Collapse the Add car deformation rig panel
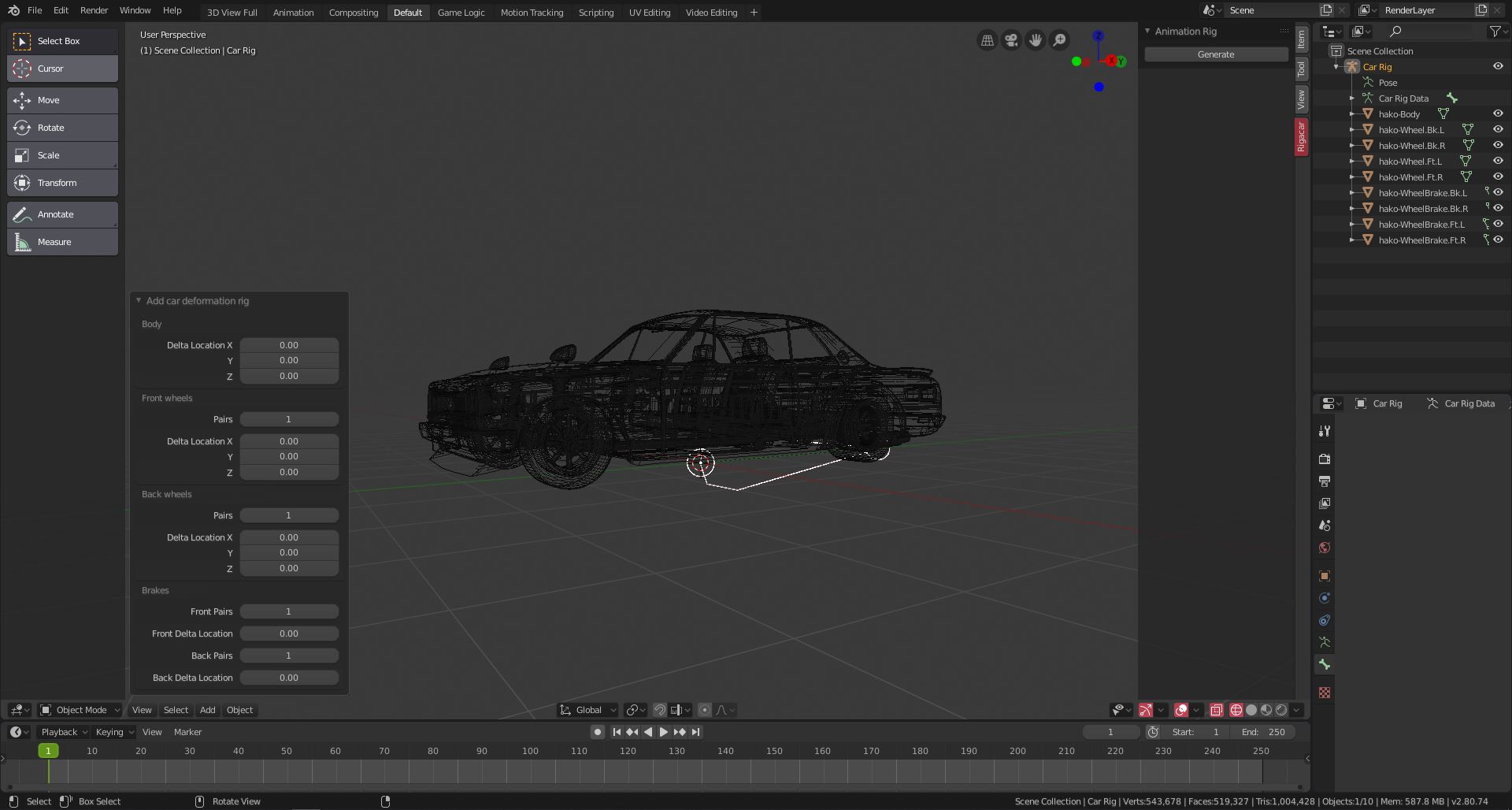1512x810 pixels. (x=139, y=300)
